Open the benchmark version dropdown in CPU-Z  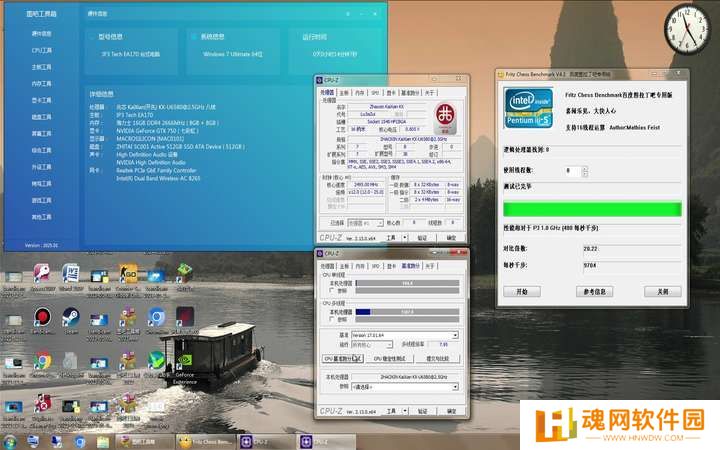tap(405, 335)
